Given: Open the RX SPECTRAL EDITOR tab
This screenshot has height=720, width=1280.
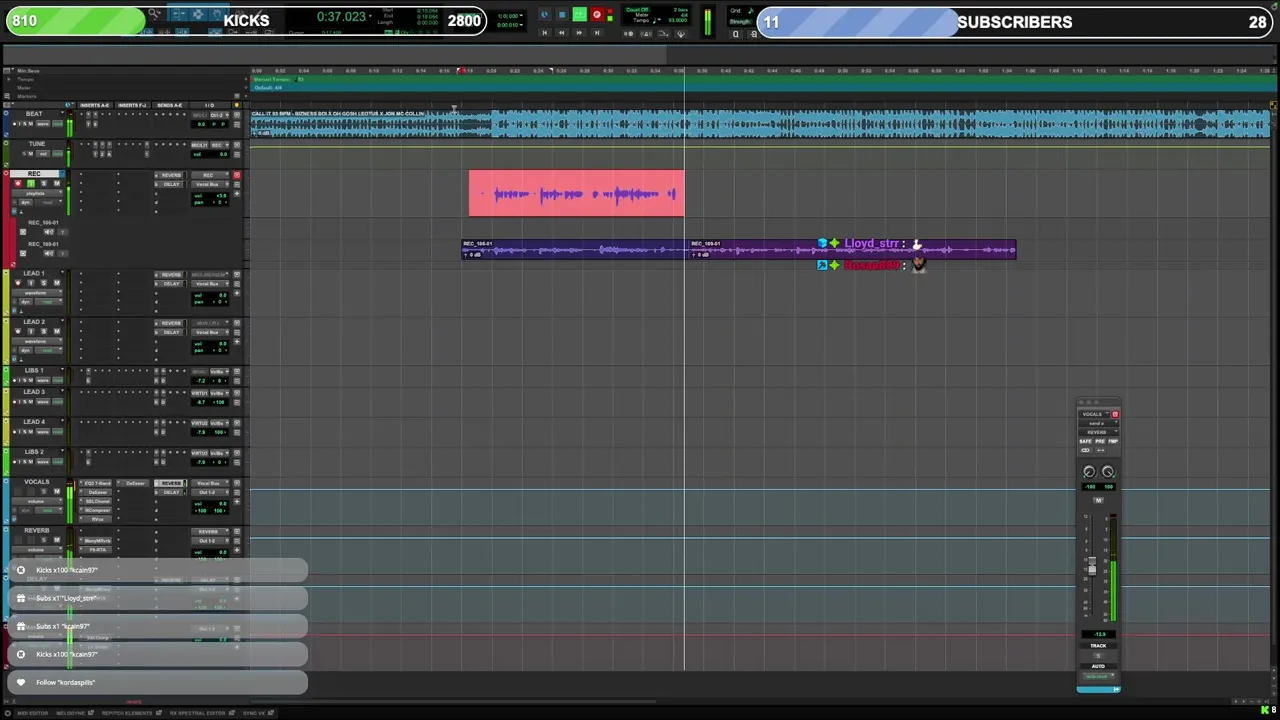Looking at the screenshot, I should click(200, 713).
